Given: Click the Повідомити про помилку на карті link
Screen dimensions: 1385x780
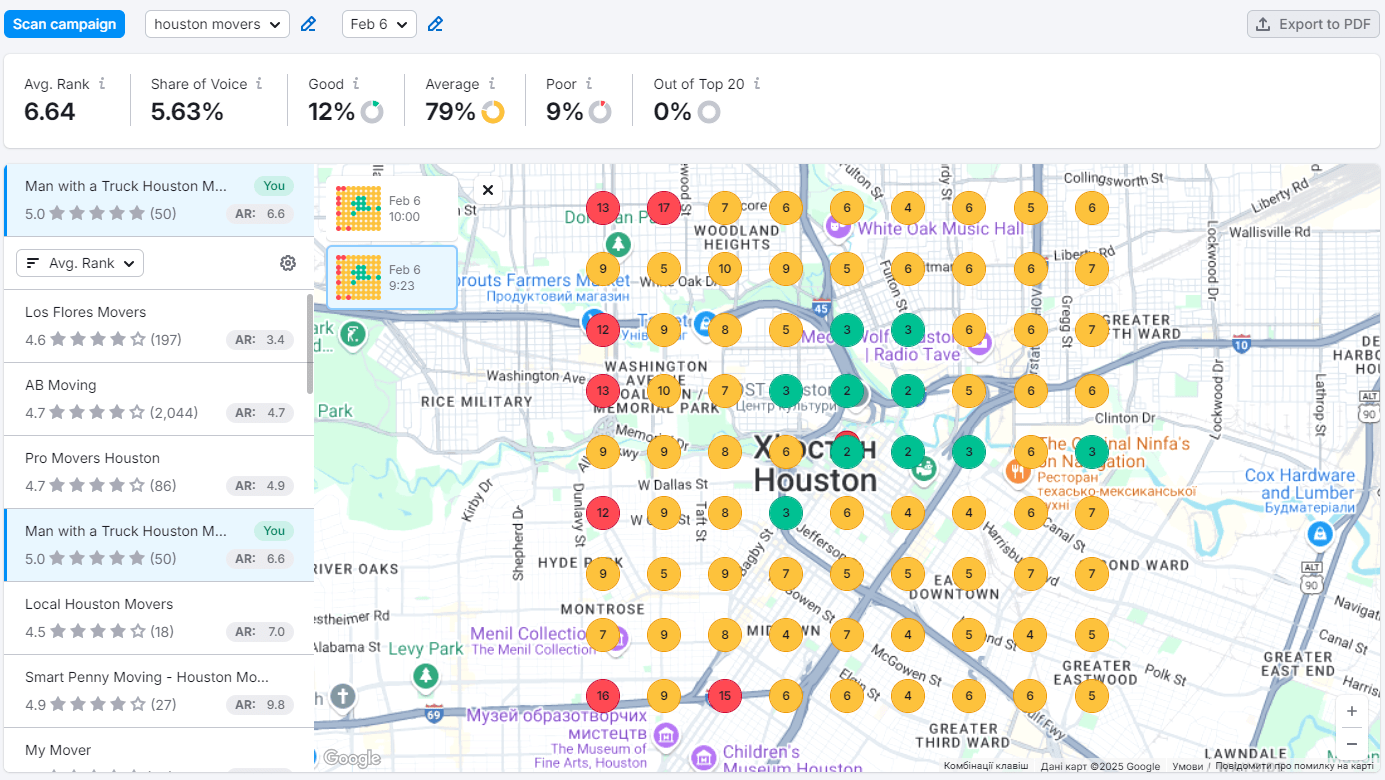Looking at the screenshot, I should pyautogui.click(x=1294, y=767).
